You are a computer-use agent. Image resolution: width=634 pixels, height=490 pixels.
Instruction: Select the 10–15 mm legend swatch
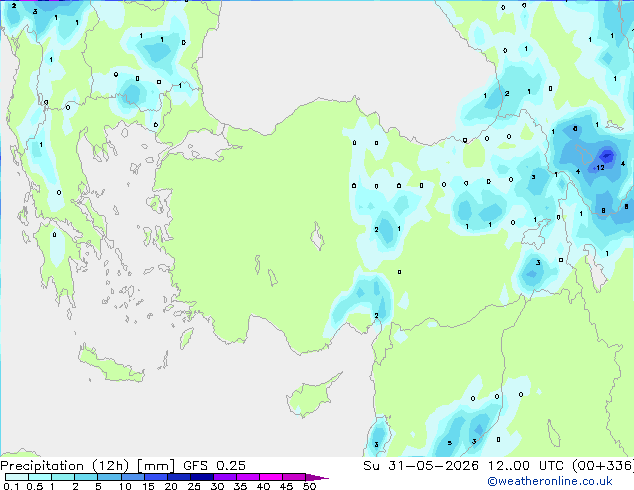click(x=132, y=477)
